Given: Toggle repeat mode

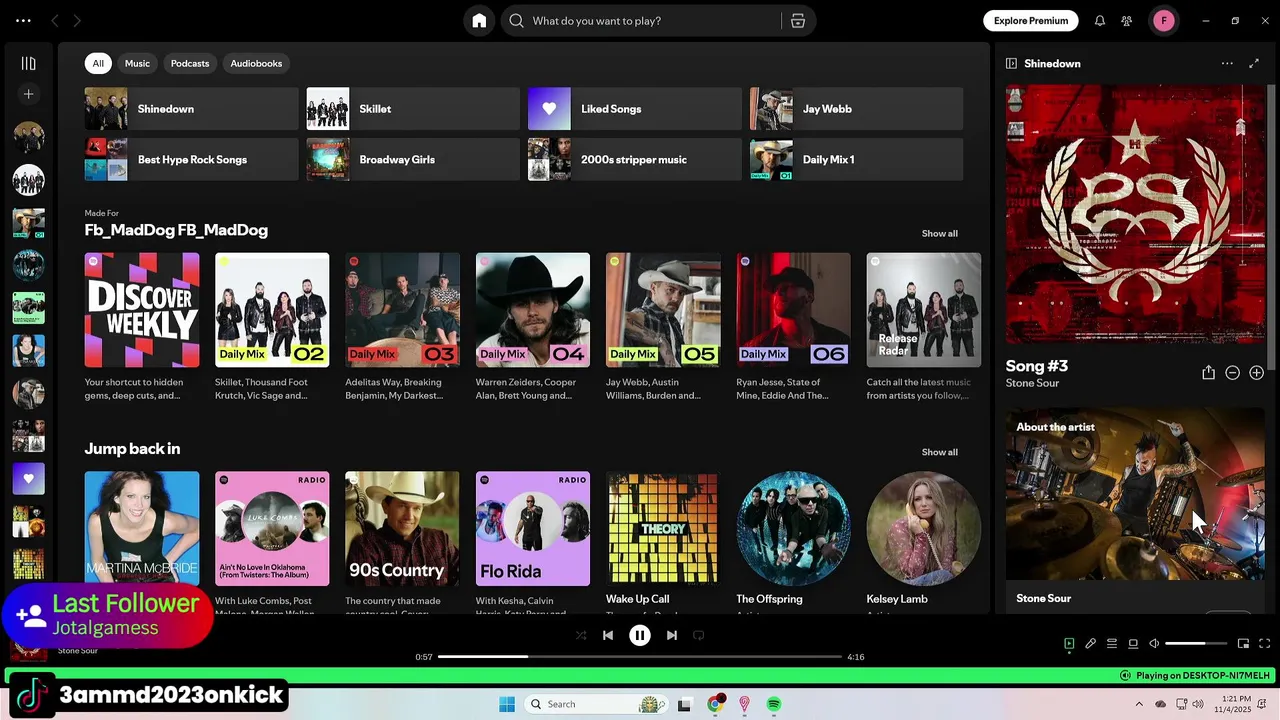Looking at the screenshot, I should 699,635.
